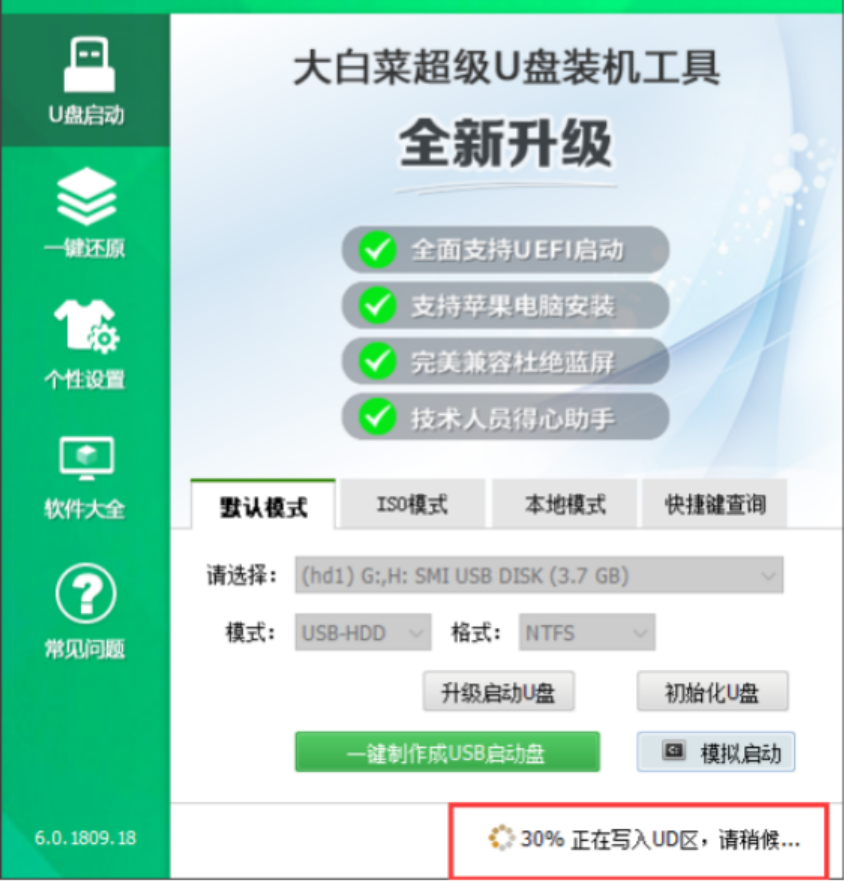Switch to the 默认模式 tab
Viewport: 844px width, 881px height.
[x=264, y=505]
